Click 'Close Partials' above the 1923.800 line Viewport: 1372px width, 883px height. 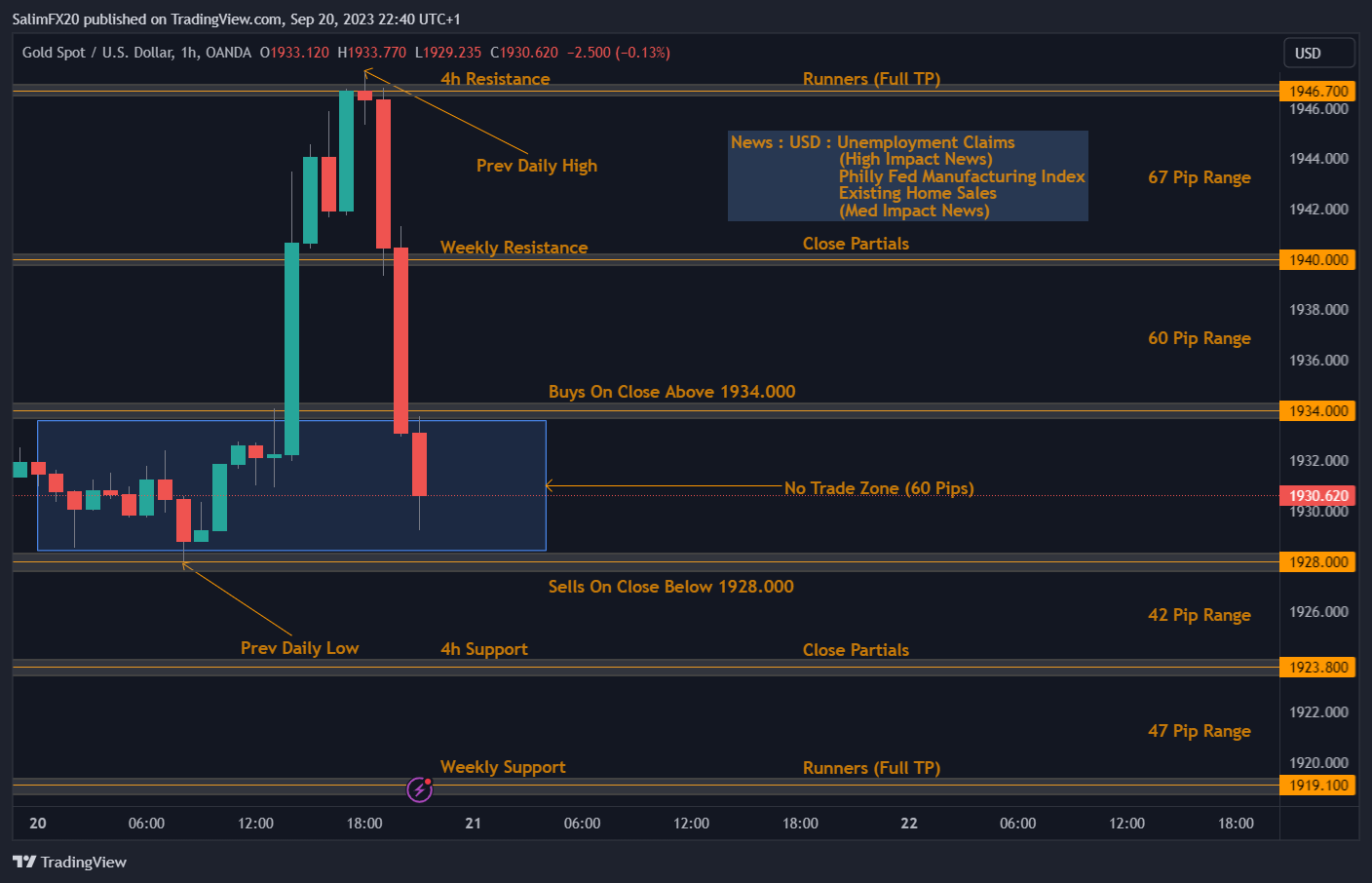tap(856, 650)
